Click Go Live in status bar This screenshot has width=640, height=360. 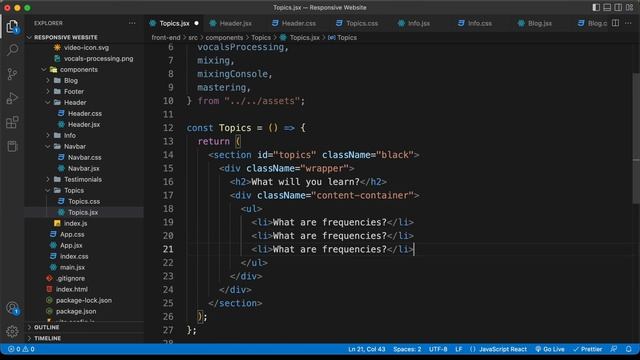(550, 349)
